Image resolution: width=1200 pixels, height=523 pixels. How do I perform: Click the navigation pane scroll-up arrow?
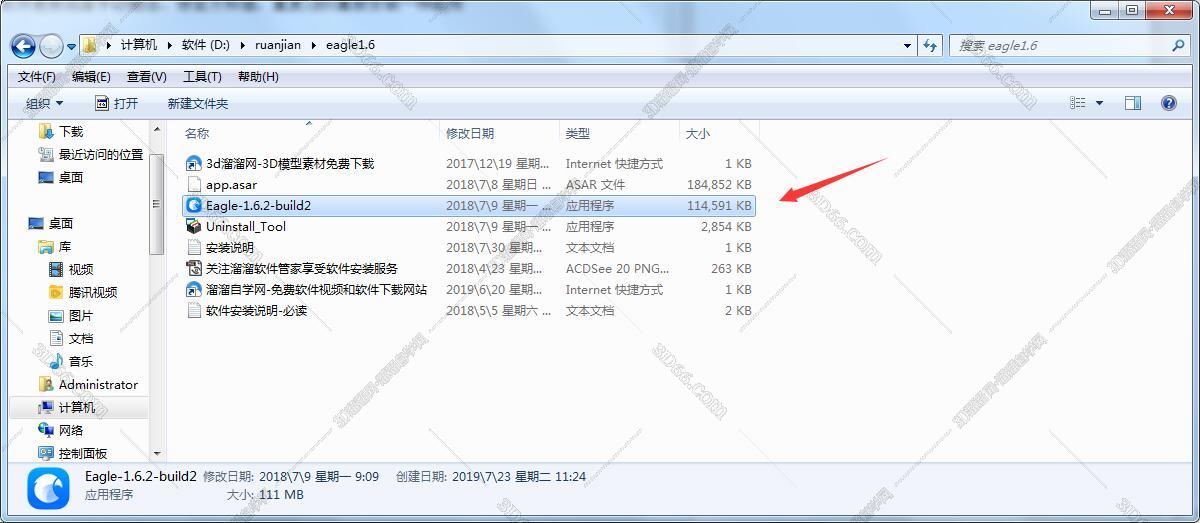tap(157, 130)
